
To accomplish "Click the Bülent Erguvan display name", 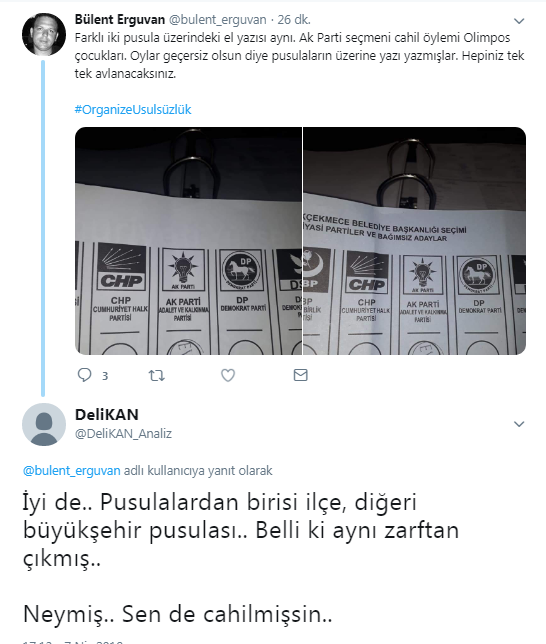I will tap(120, 19).
